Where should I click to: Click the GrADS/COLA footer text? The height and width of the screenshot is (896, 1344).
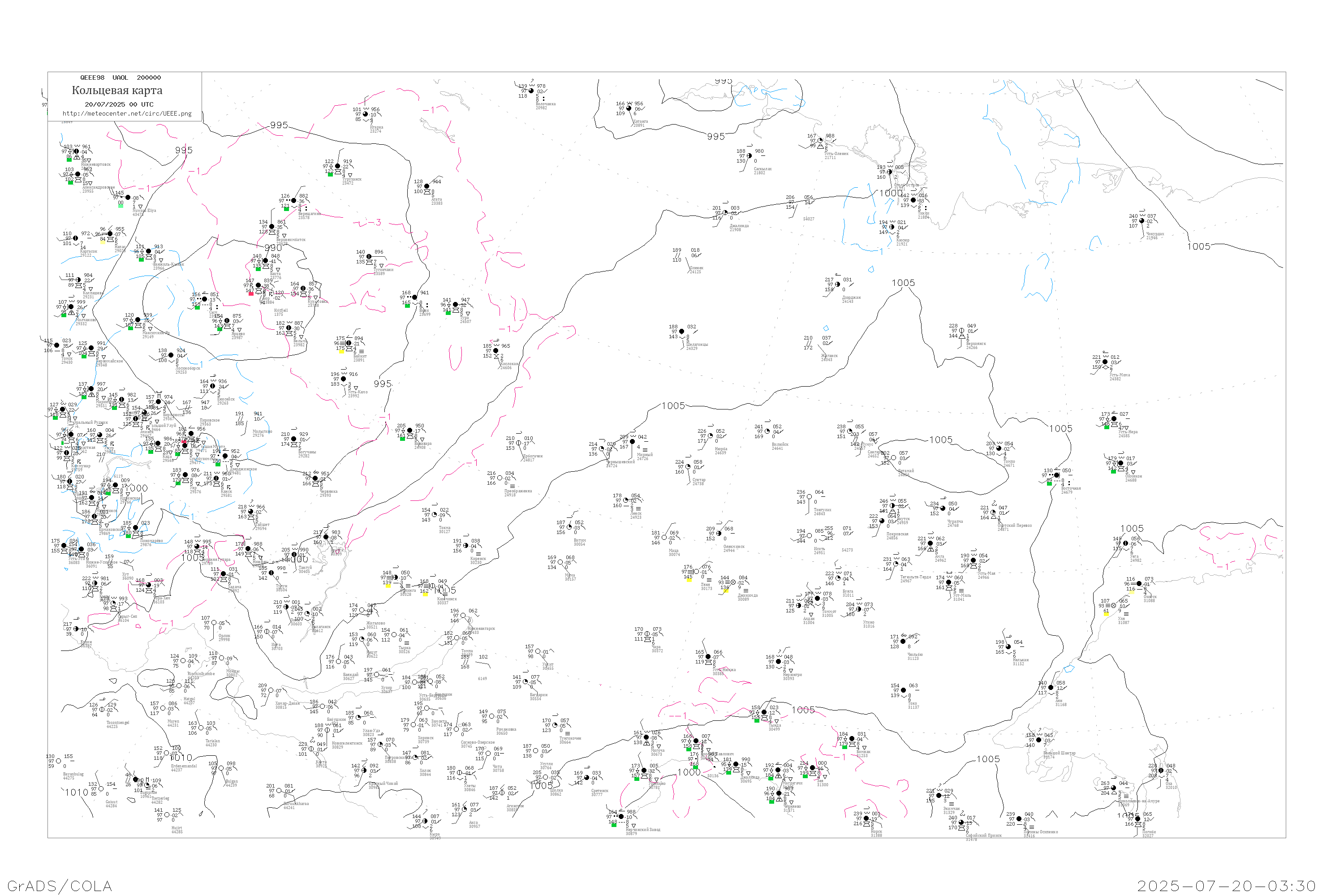[60, 886]
